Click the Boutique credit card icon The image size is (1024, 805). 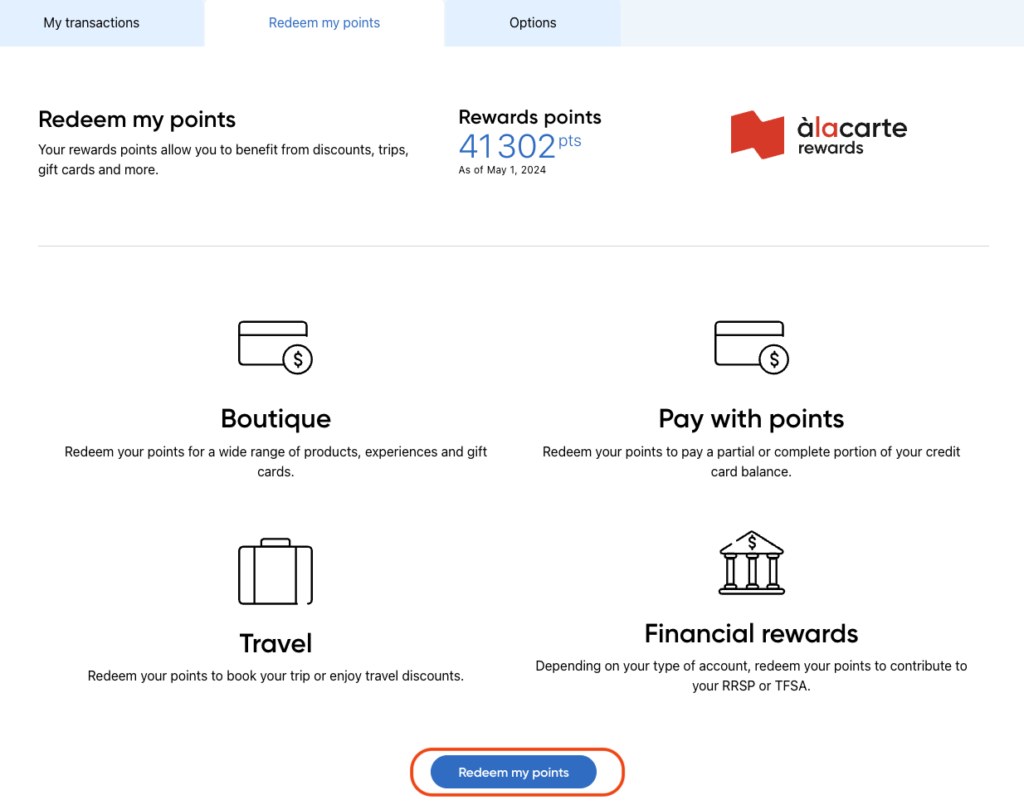point(275,344)
